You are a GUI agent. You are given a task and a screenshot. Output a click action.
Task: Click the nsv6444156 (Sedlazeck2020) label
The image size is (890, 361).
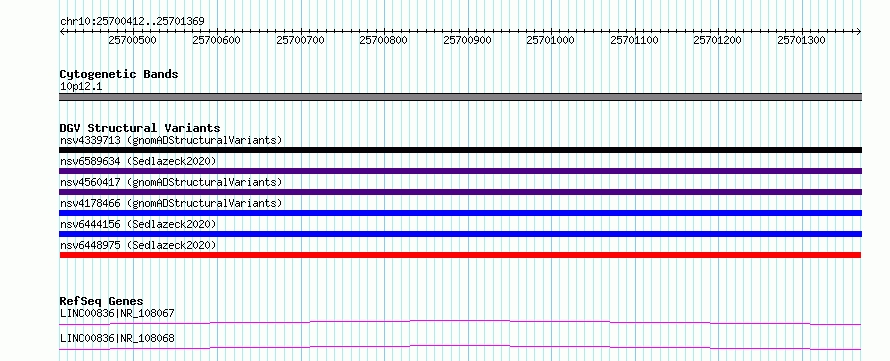pyautogui.click(x=138, y=224)
